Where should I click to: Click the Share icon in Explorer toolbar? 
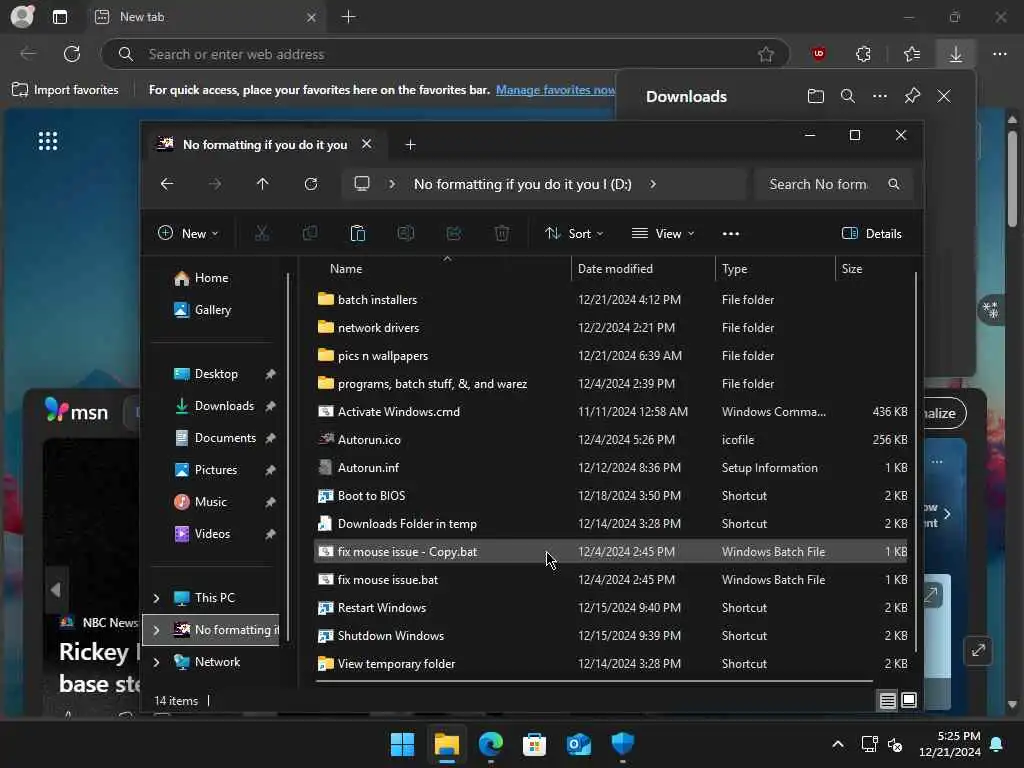[x=454, y=233]
